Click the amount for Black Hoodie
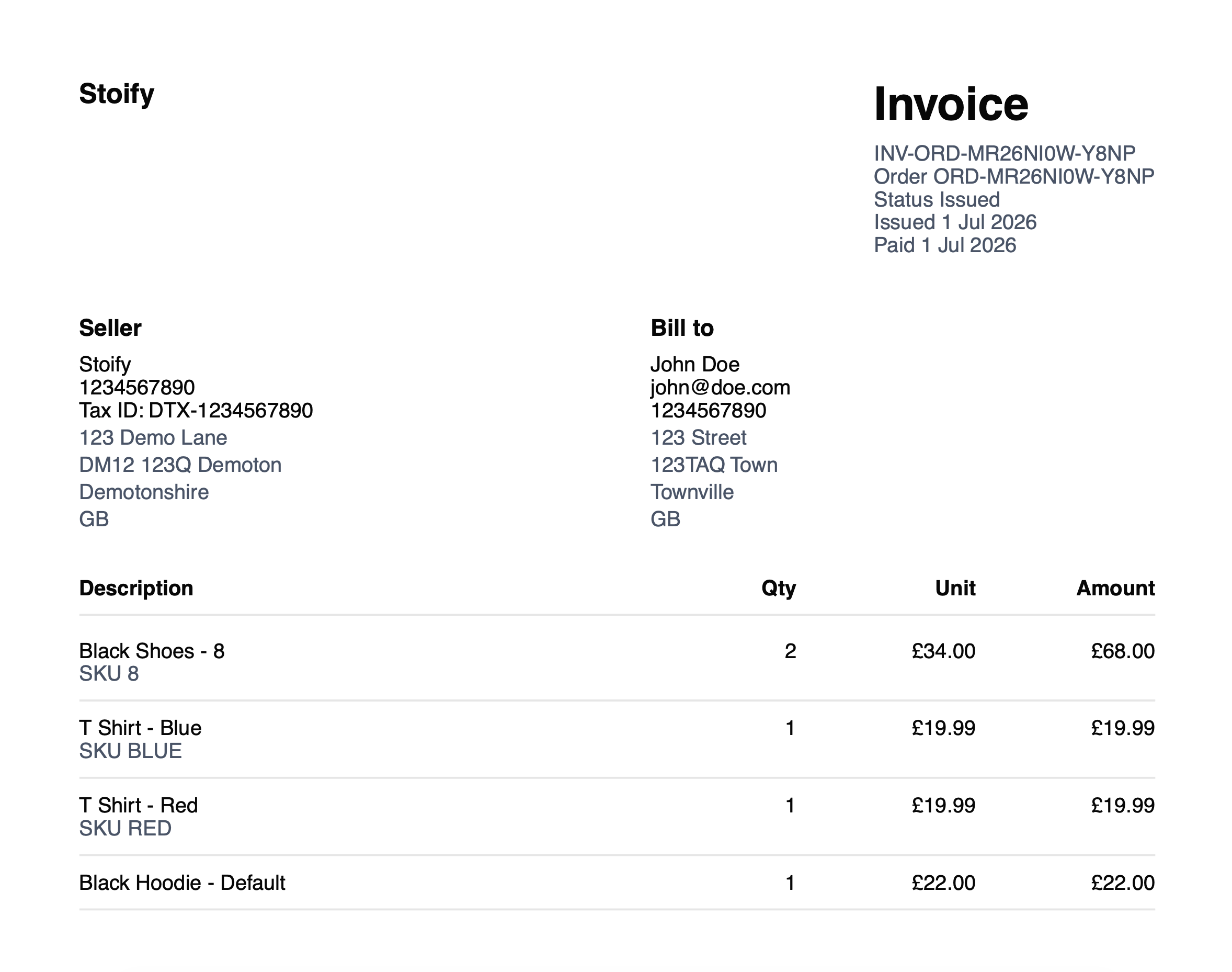 (x=1123, y=883)
